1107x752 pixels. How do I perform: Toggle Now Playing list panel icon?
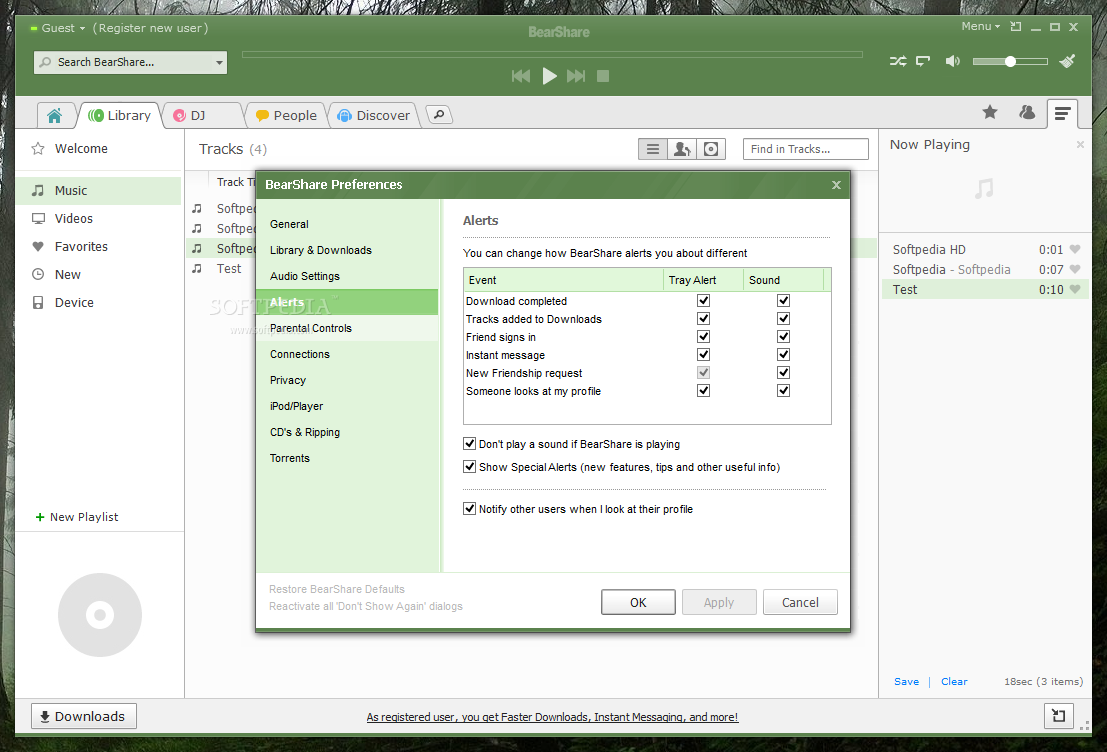click(x=1062, y=113)
